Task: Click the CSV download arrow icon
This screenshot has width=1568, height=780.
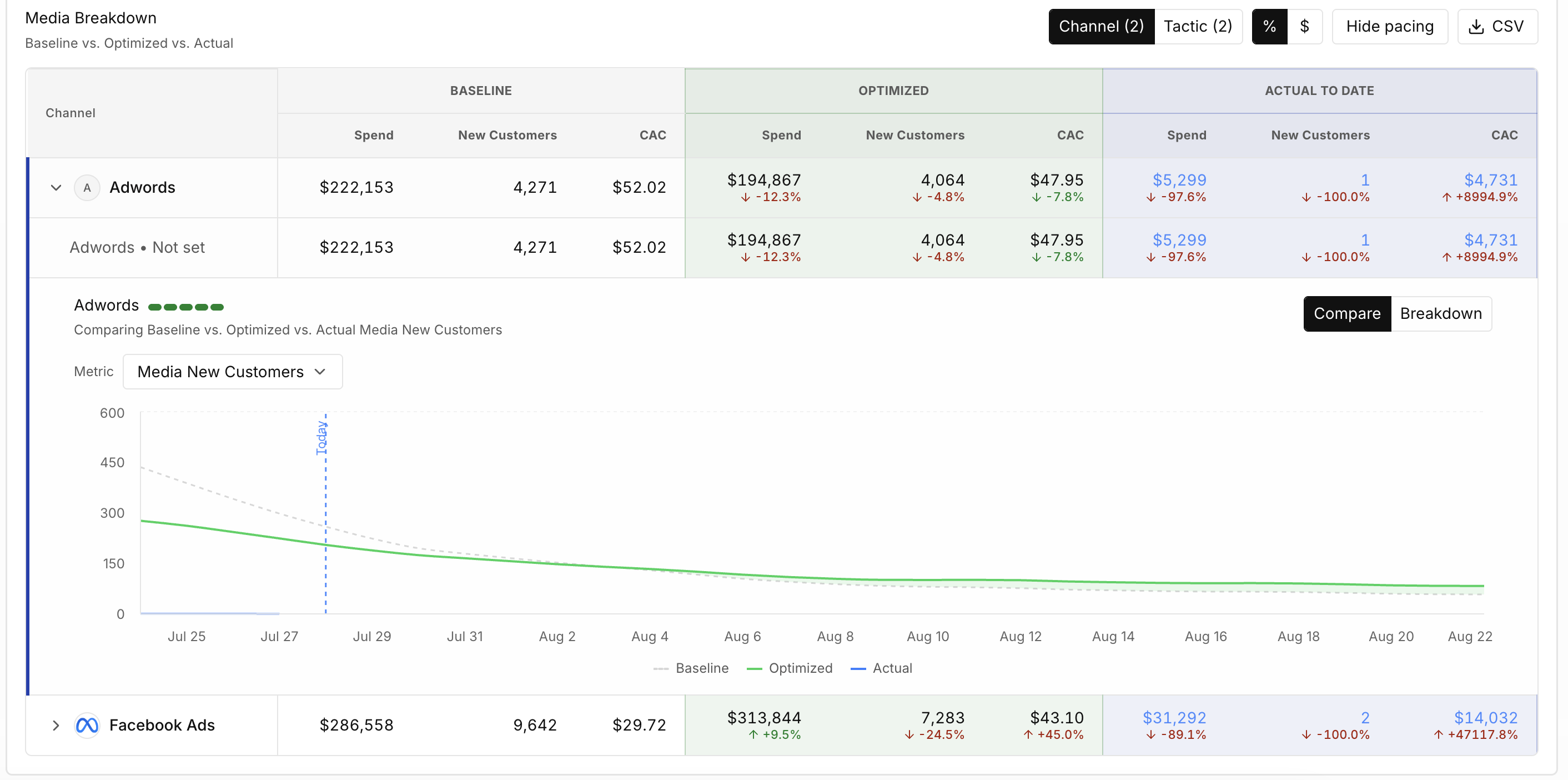Action: [1476, 27]
